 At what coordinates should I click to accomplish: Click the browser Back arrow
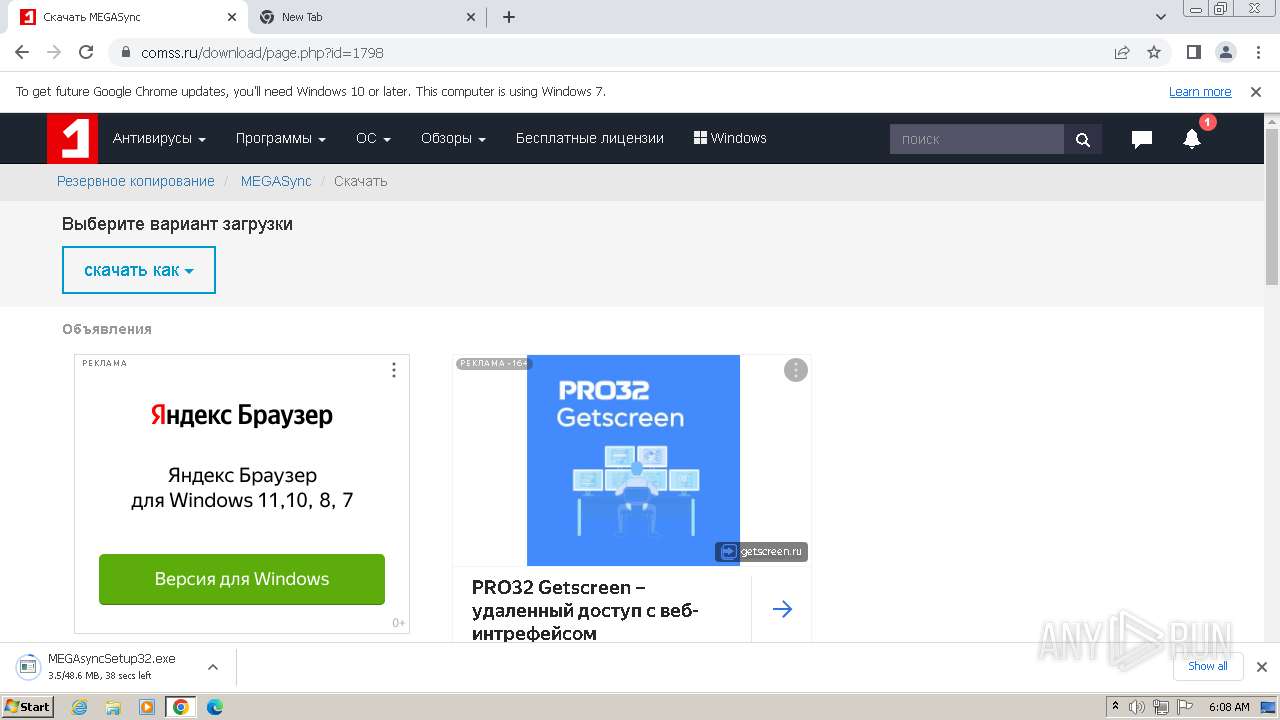click(22, 52)
